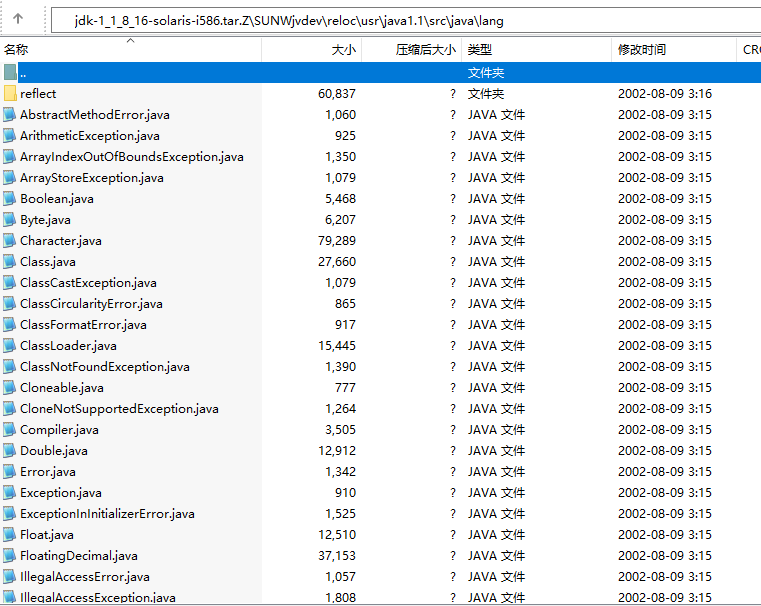The image size is (761, 606).
Task: Select the ArrayStoreException.java file name
Action: [x=92, y=178]
